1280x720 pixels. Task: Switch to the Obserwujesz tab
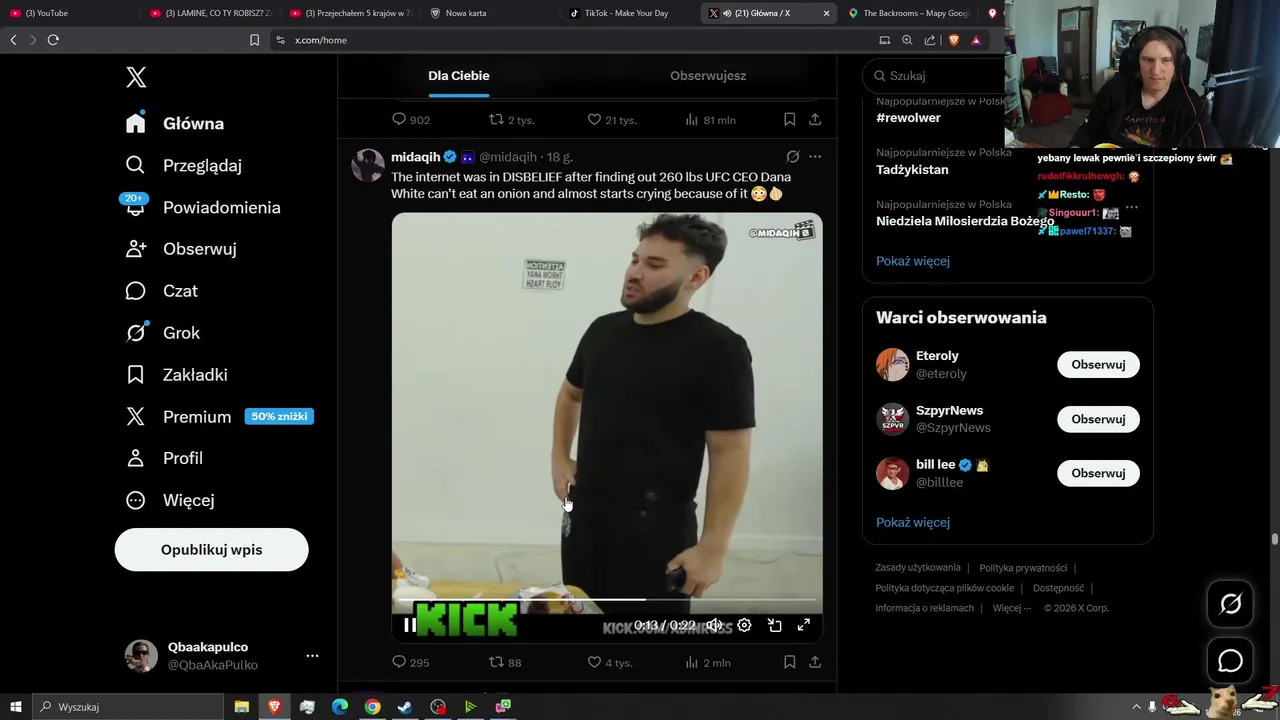(x=708, y=76)
